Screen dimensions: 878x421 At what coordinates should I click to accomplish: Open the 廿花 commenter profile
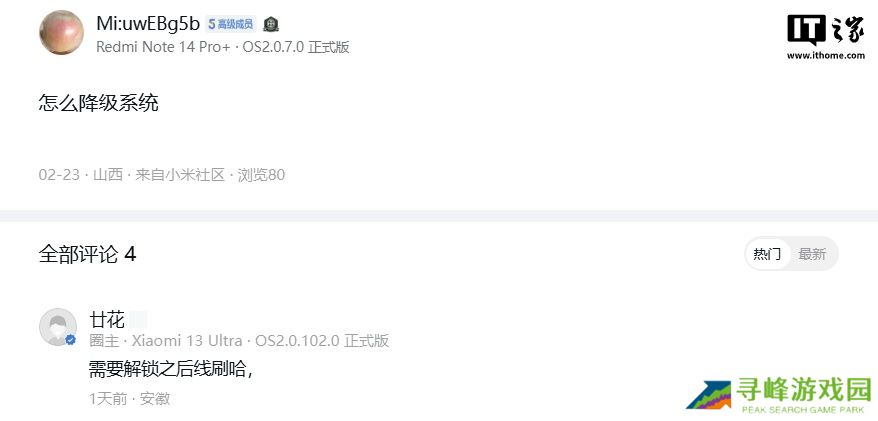point(106,320)
